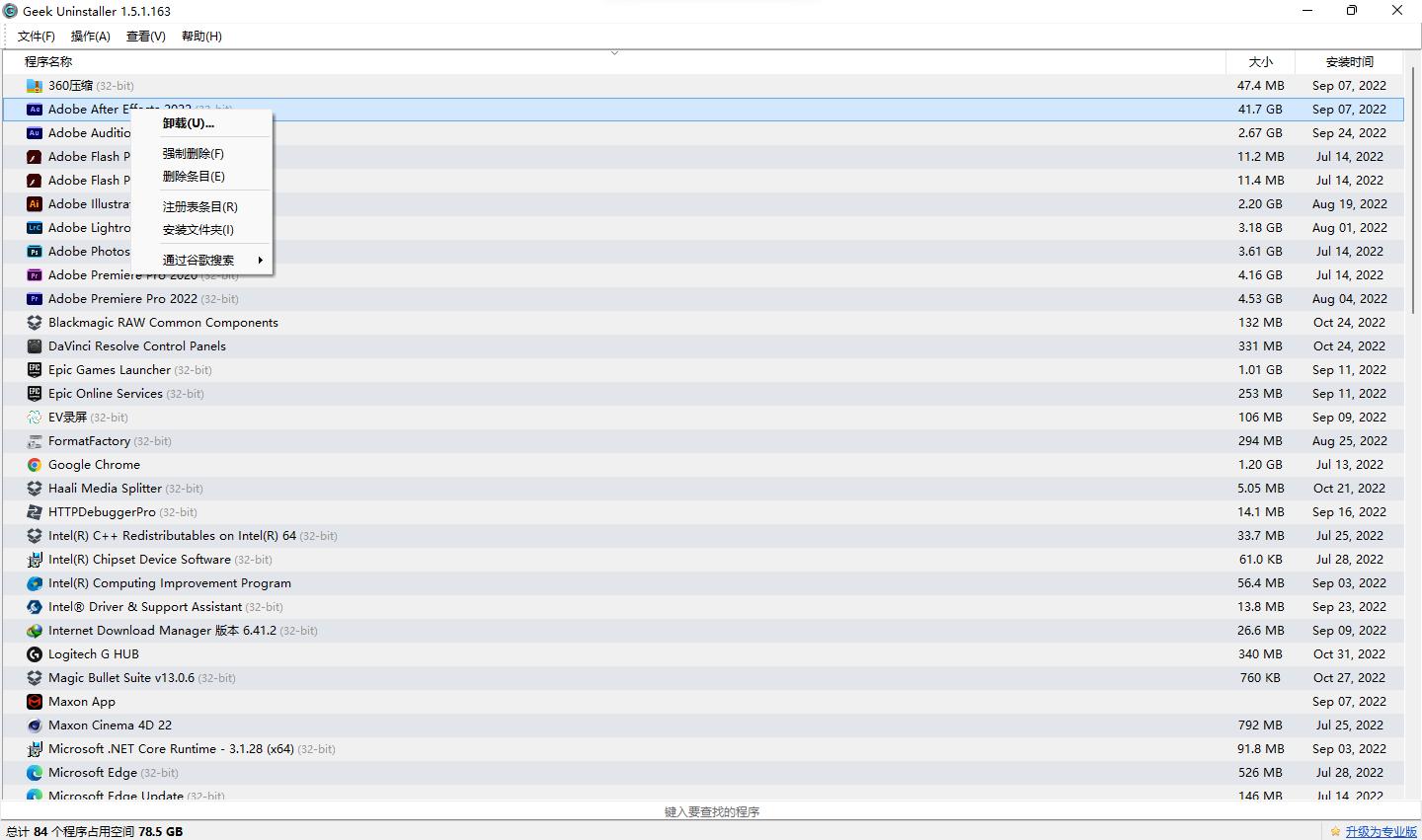This screenshot has height=840, width=1422.
Task: Click the Maxon App icon
Action: tap(35, 702)
